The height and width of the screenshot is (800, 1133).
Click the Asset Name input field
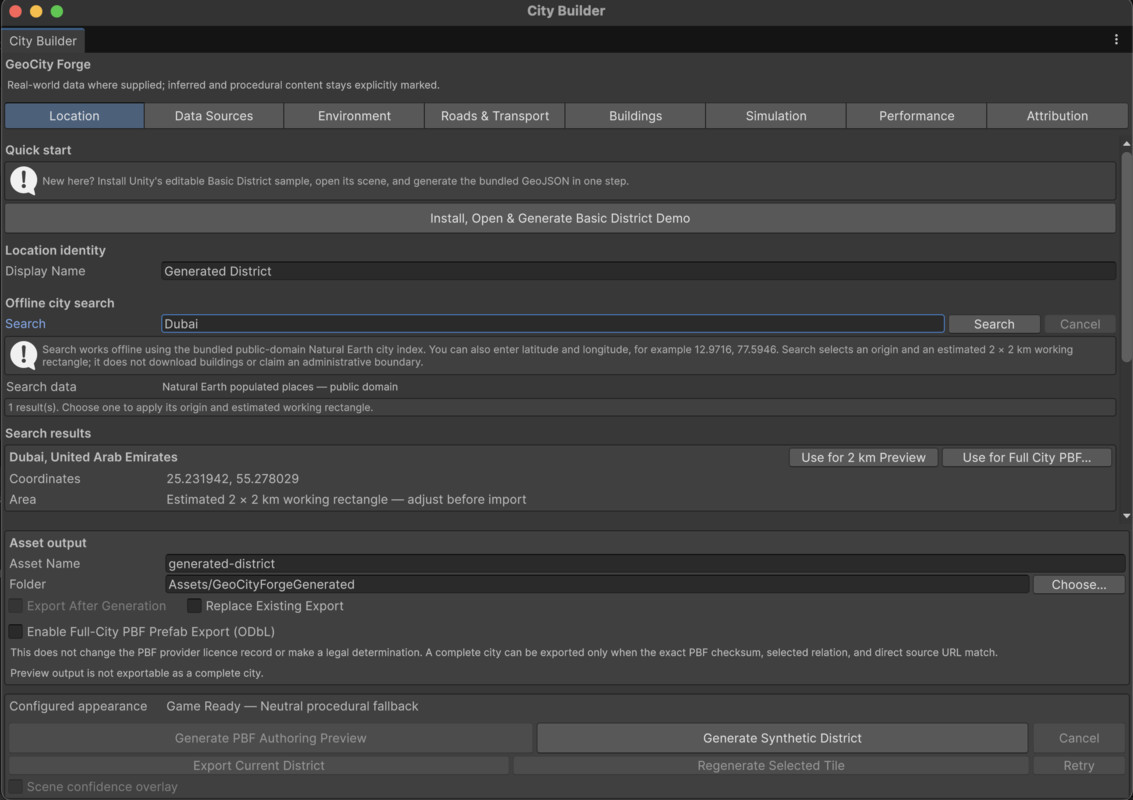[x=645, y=563]
